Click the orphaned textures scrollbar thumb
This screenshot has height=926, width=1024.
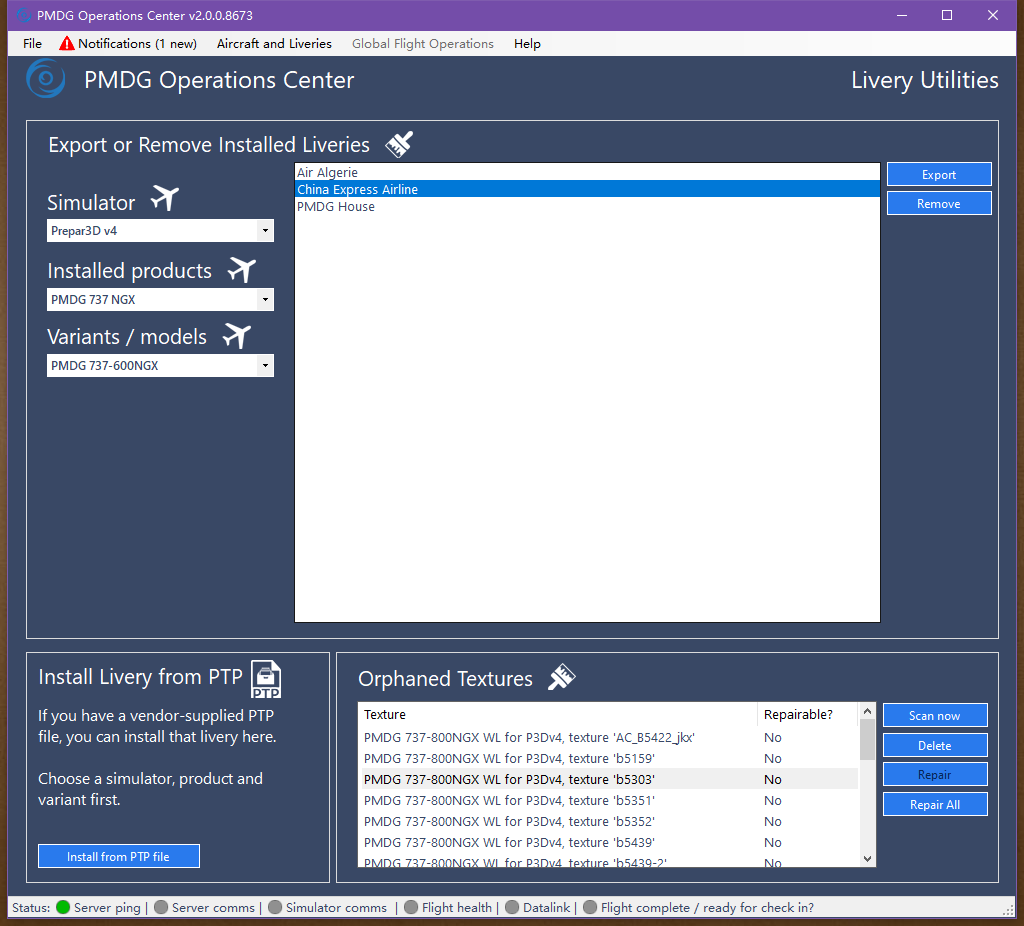[x=867, y=739]
